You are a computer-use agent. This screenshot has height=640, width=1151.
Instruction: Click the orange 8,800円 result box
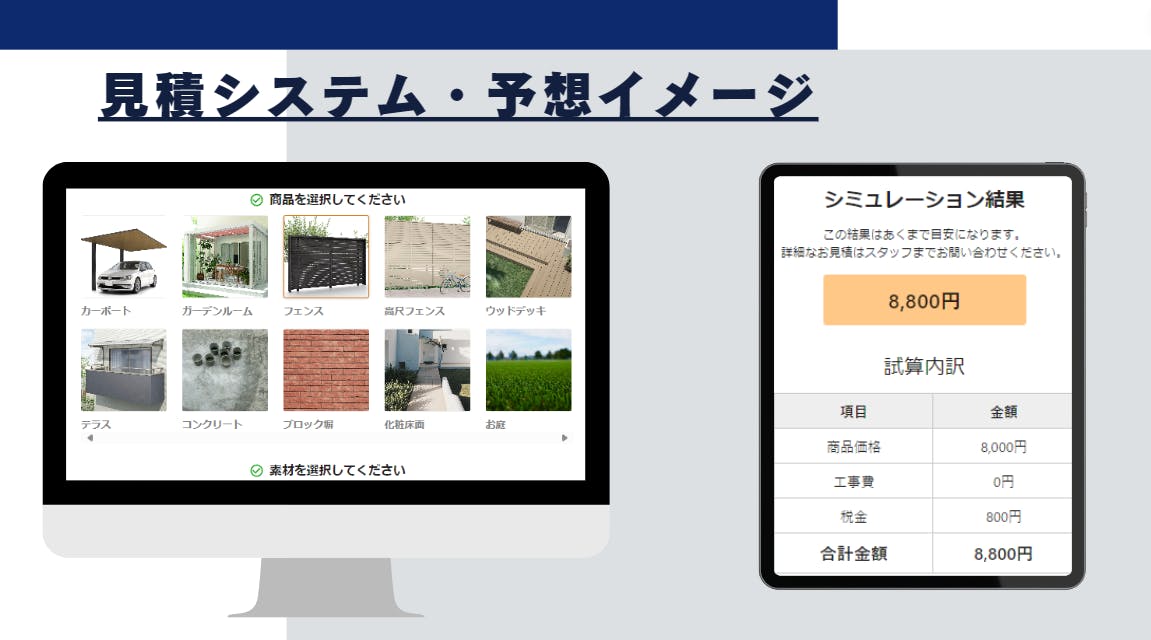tap(924, 300)
